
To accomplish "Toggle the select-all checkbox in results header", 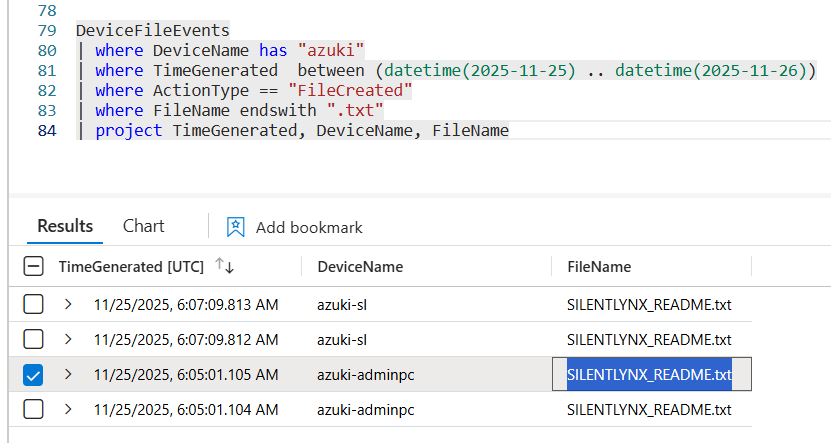I will point(33,267).
